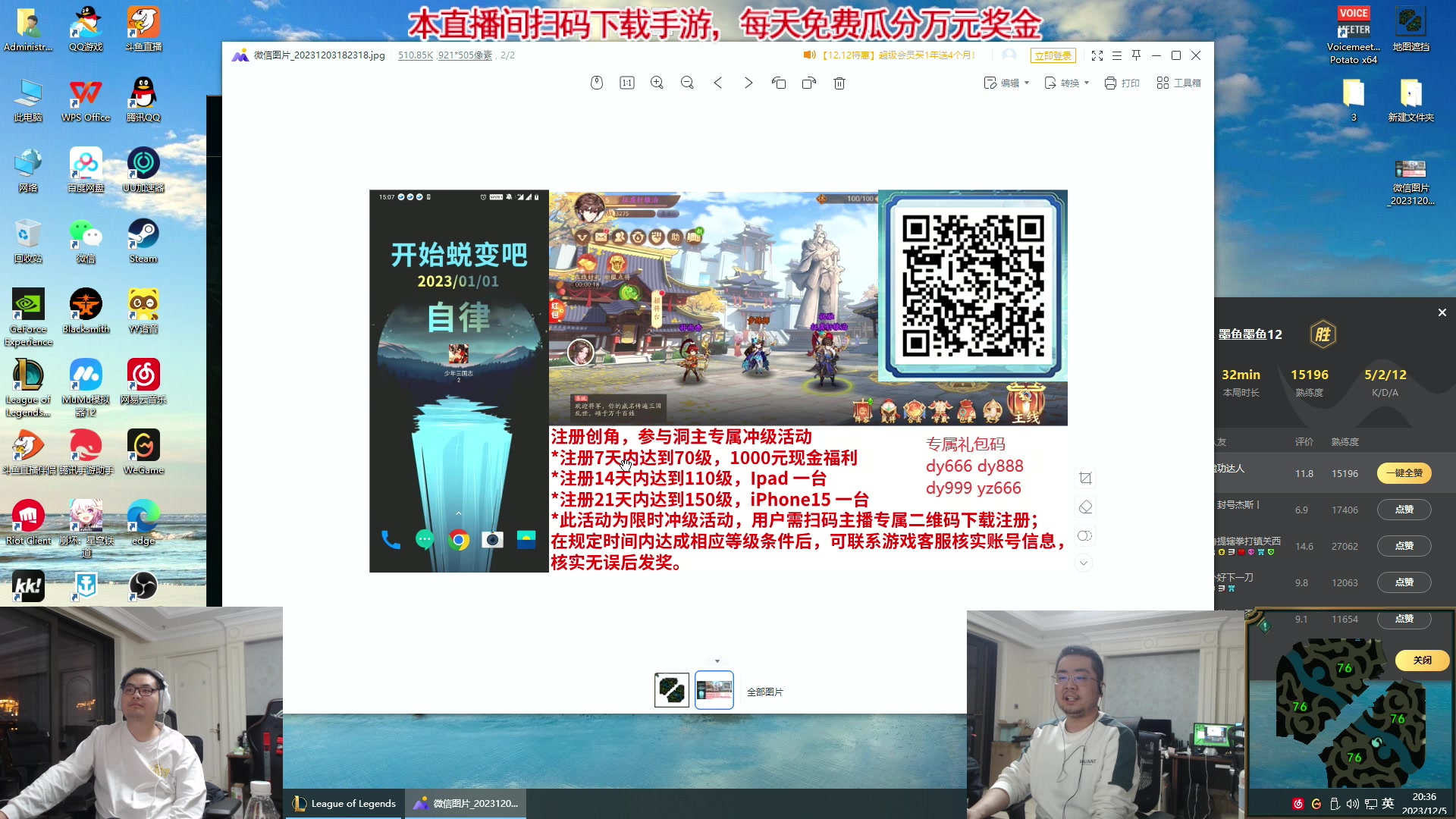This screenshot has width=1456, height=819.
Task: Click the 打印 print button
Action: [1122, 83]
